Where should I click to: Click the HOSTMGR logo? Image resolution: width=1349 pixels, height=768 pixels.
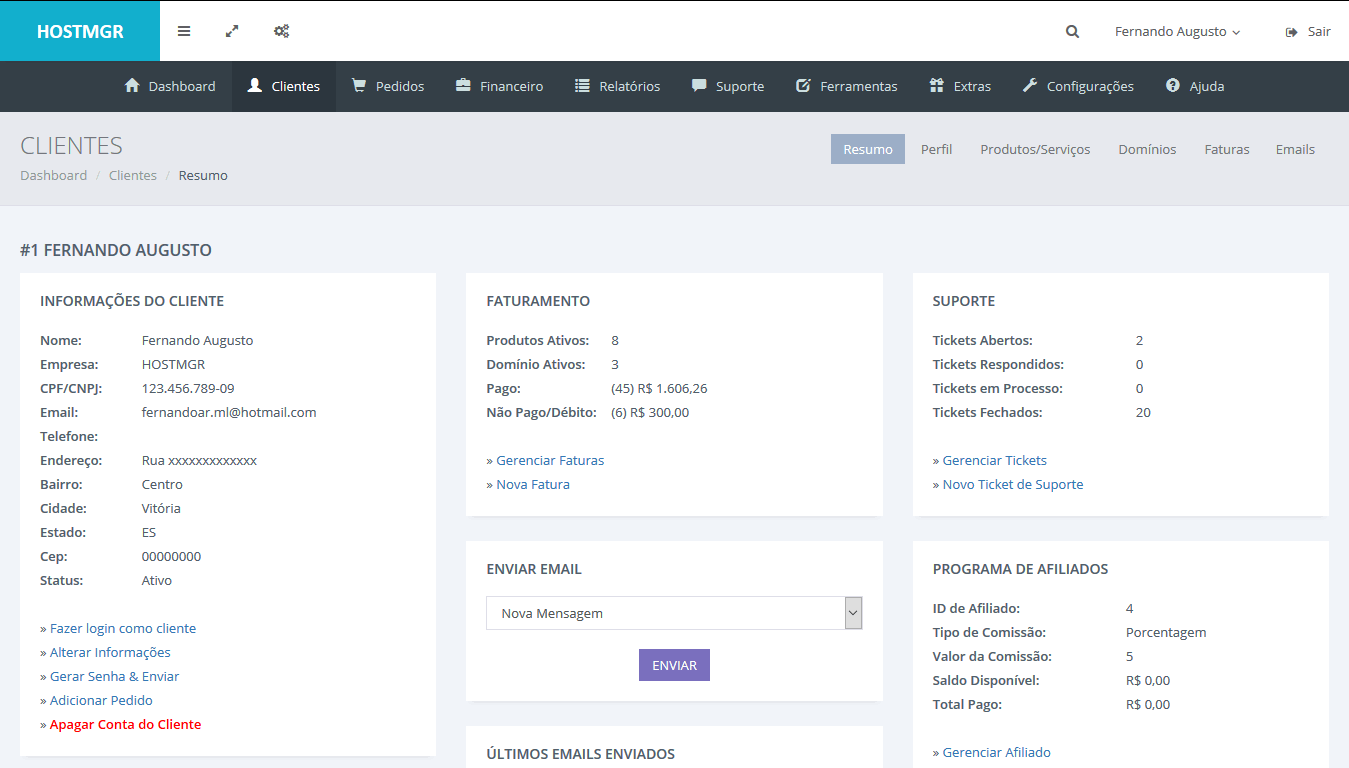pos(80,31)
